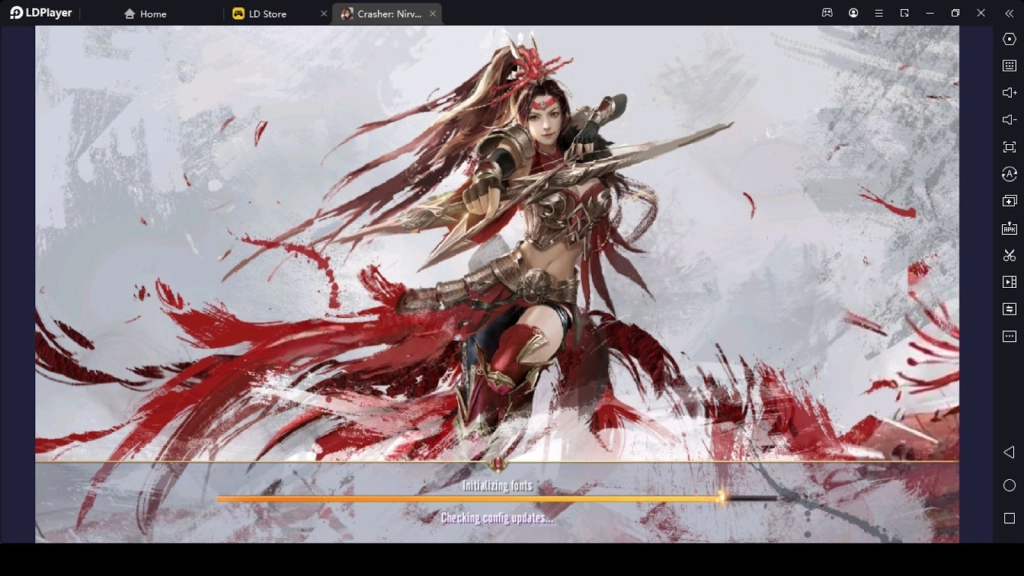Tap the Android back triangle button
The image size is (1024, 576).
tap(1009, 452)
